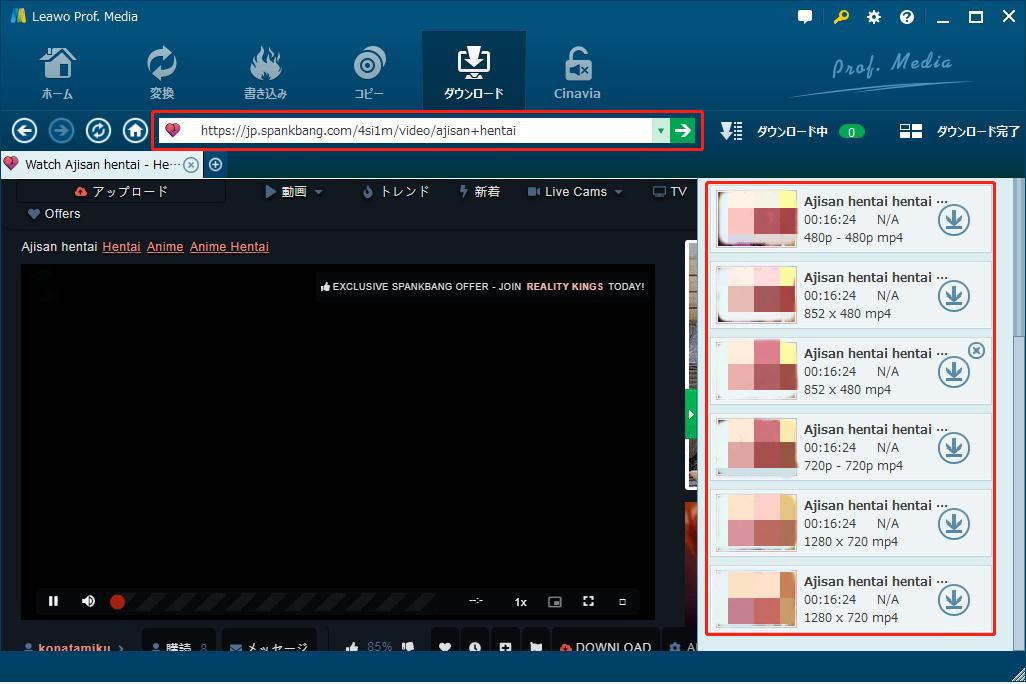Open the TV menu item

670,192
